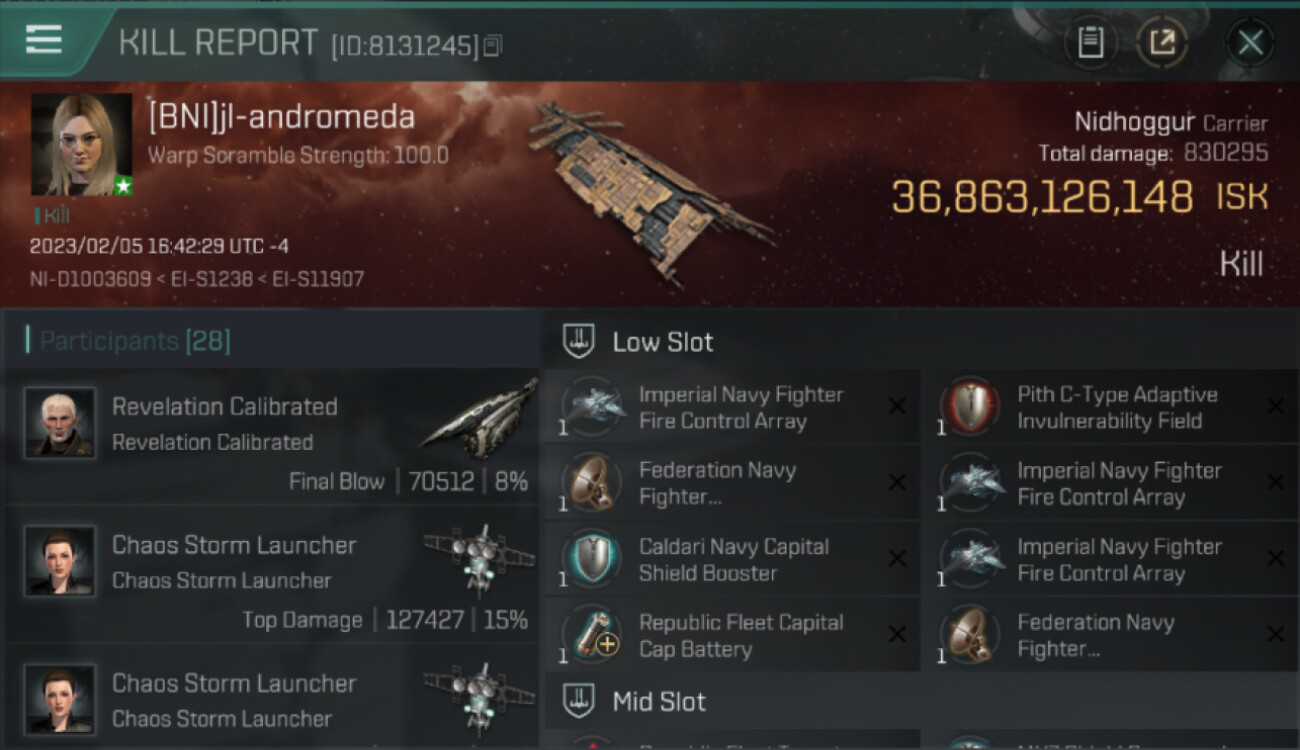
Task: Select the Federation Navy Fighter module icon, left column
Action: (x=591, y=482)
